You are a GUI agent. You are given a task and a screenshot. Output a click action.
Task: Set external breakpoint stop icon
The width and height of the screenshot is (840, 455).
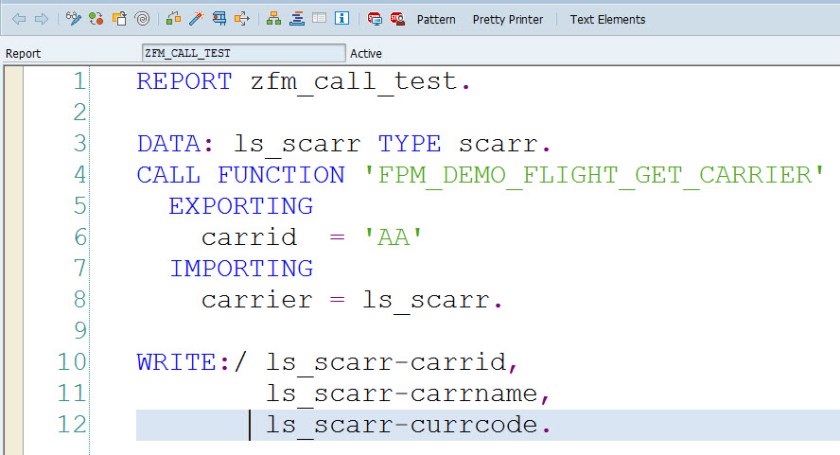398,19
